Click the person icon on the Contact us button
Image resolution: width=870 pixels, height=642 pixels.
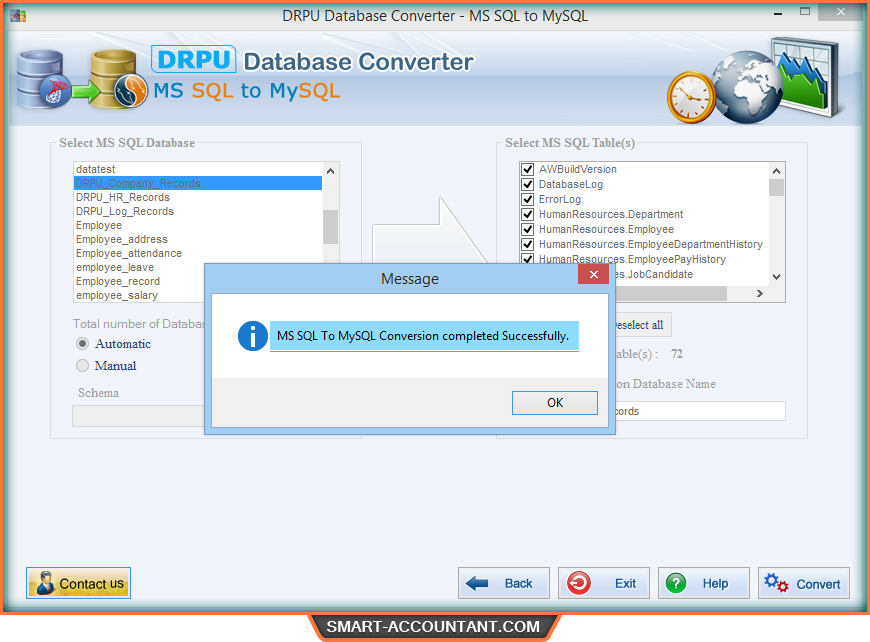(45, 584)
